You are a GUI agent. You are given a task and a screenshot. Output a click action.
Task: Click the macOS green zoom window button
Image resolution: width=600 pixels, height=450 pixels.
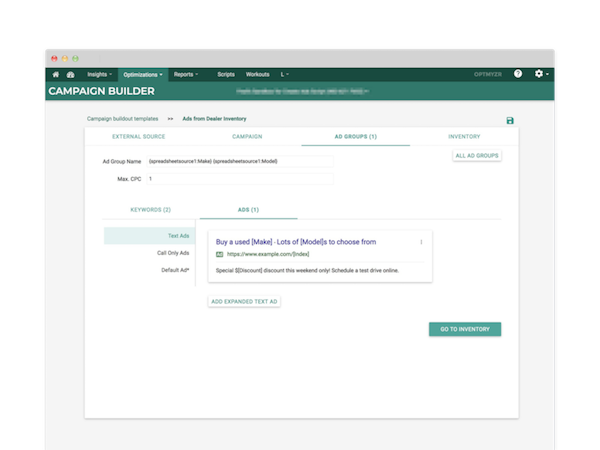75,59
